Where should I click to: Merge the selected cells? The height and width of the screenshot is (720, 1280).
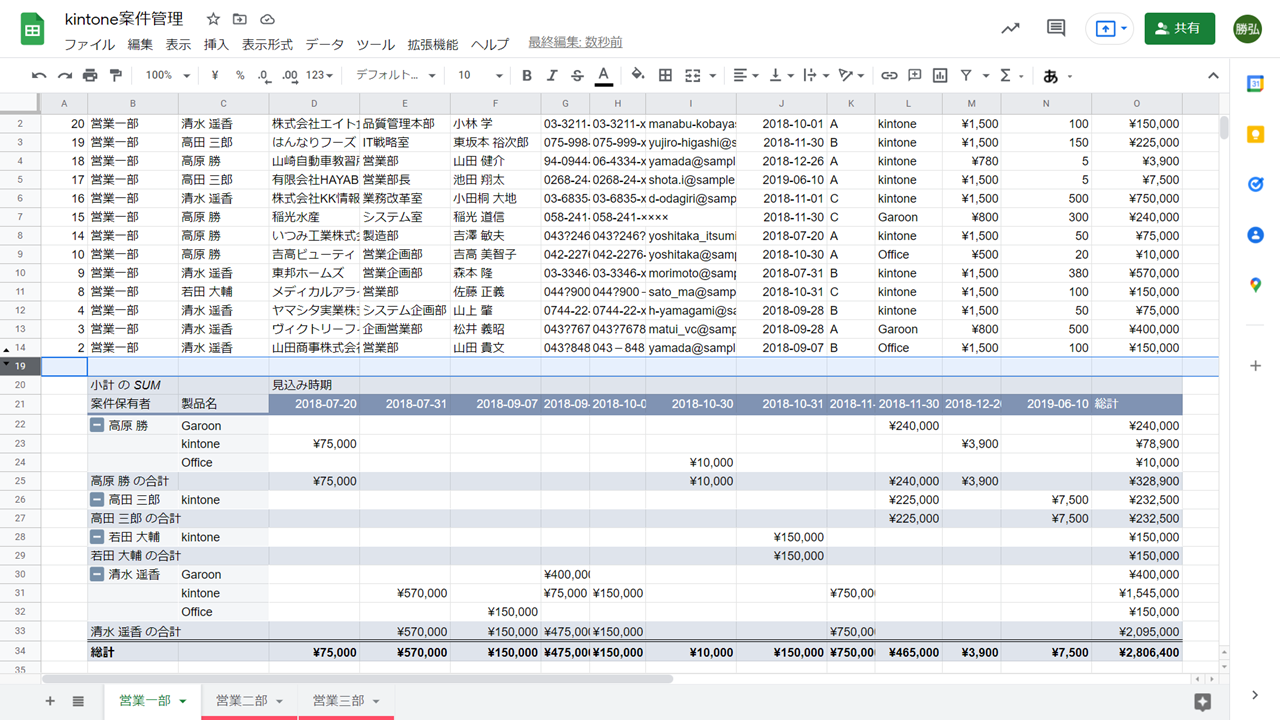tap(693, 75)
